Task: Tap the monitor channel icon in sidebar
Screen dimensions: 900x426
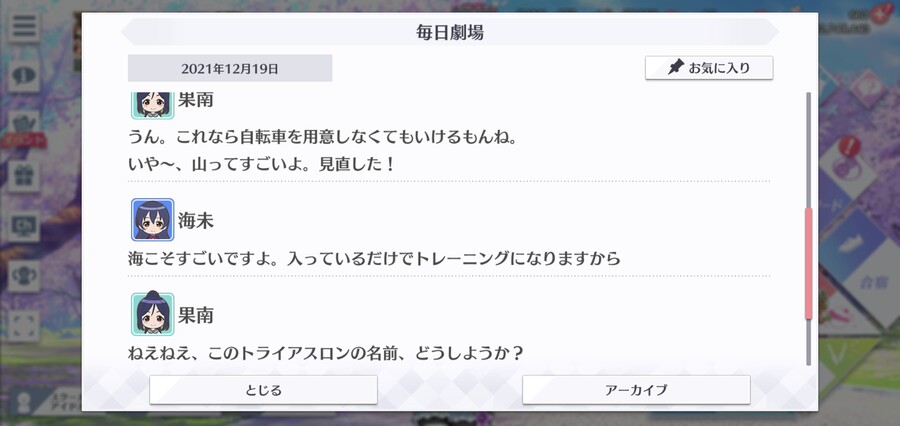Action: tap(24, 226)
